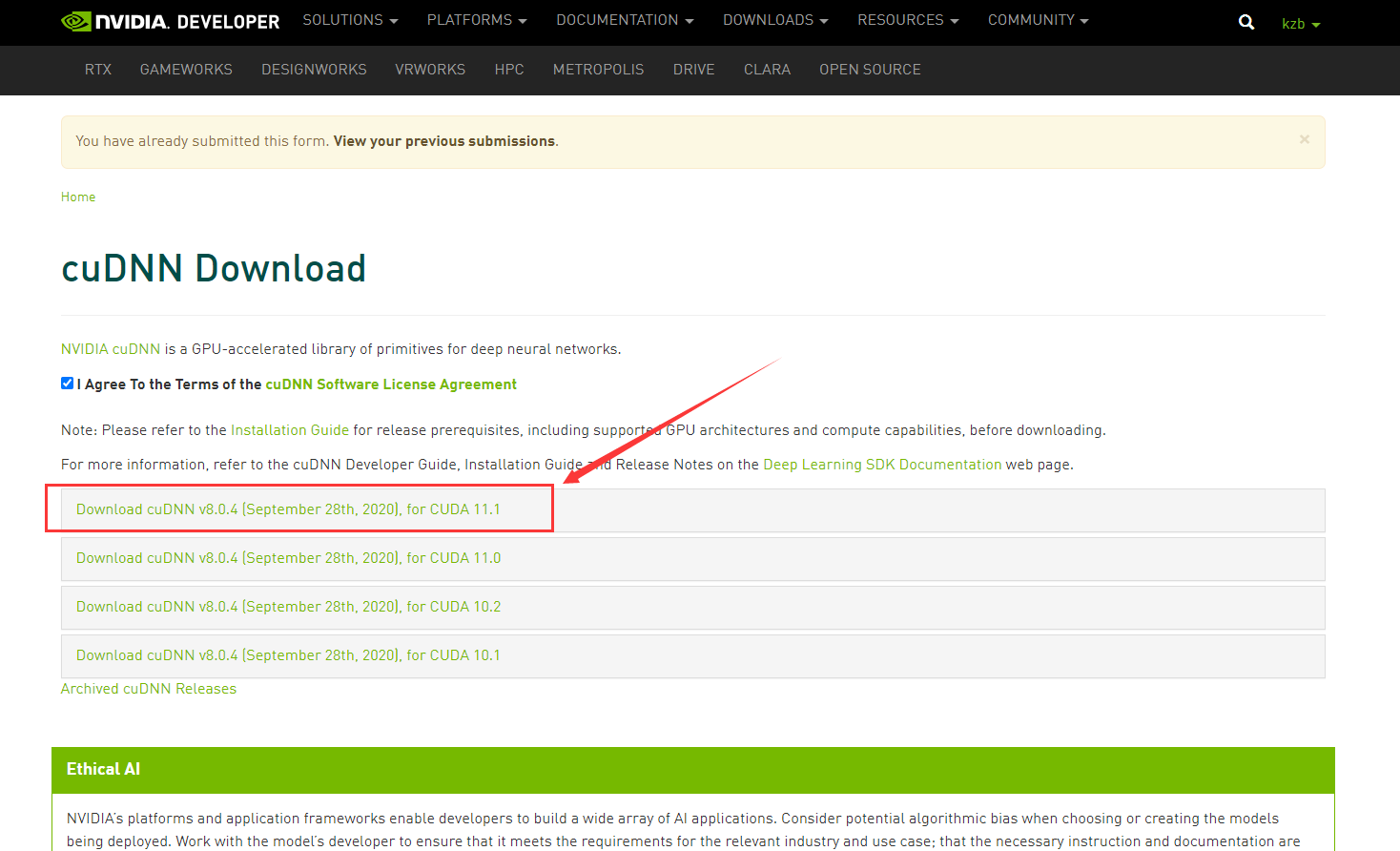
Task: Select VRWorks in the secondary nav
Action: pos(430,70)
